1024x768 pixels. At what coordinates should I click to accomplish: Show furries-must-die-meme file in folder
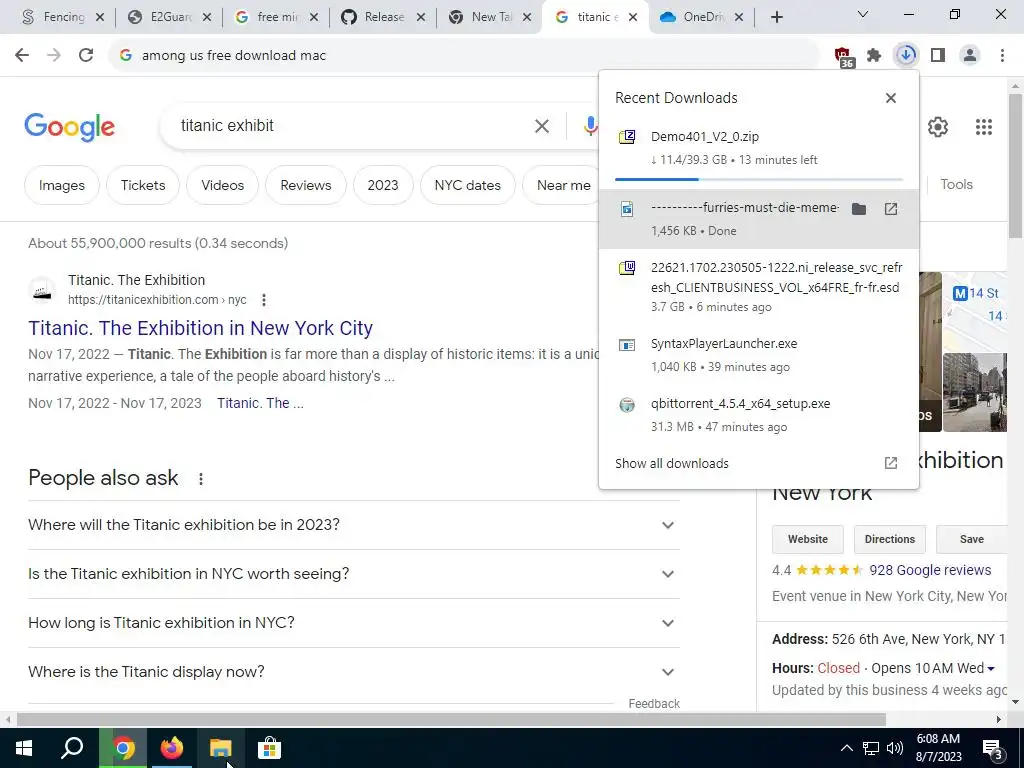859,209
